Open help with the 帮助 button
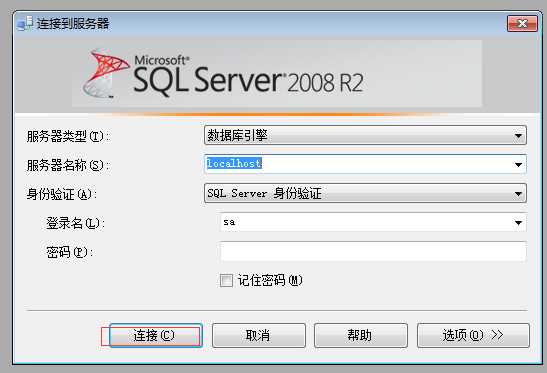 click(x=361, y=335)
